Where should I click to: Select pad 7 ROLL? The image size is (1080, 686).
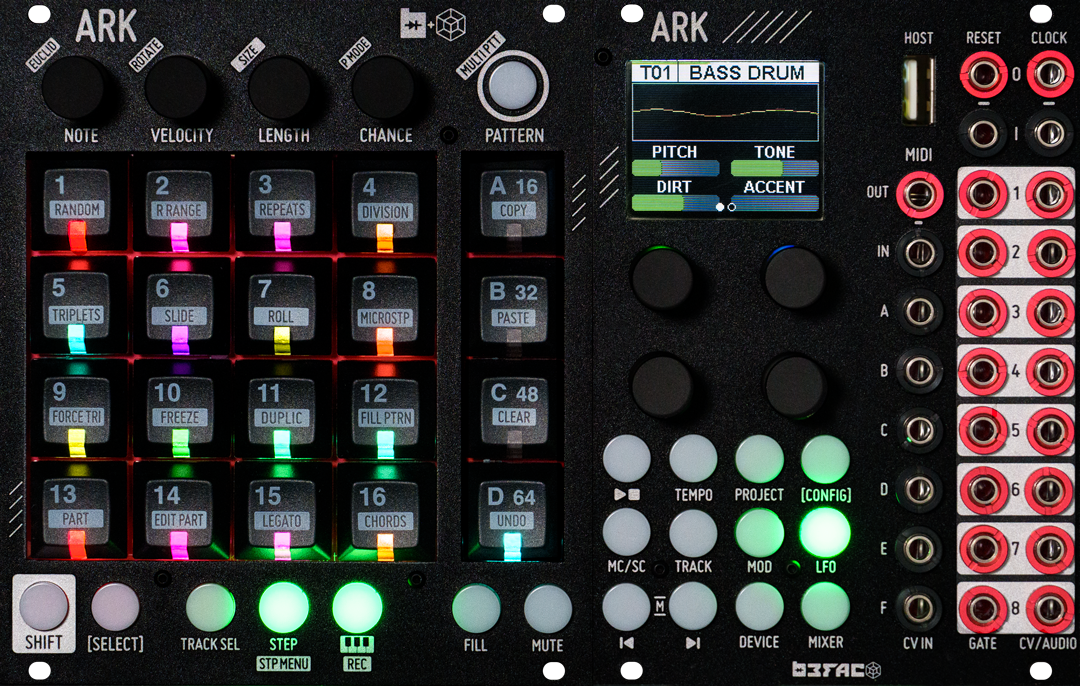pyautogui.click(x=281, y=307)
